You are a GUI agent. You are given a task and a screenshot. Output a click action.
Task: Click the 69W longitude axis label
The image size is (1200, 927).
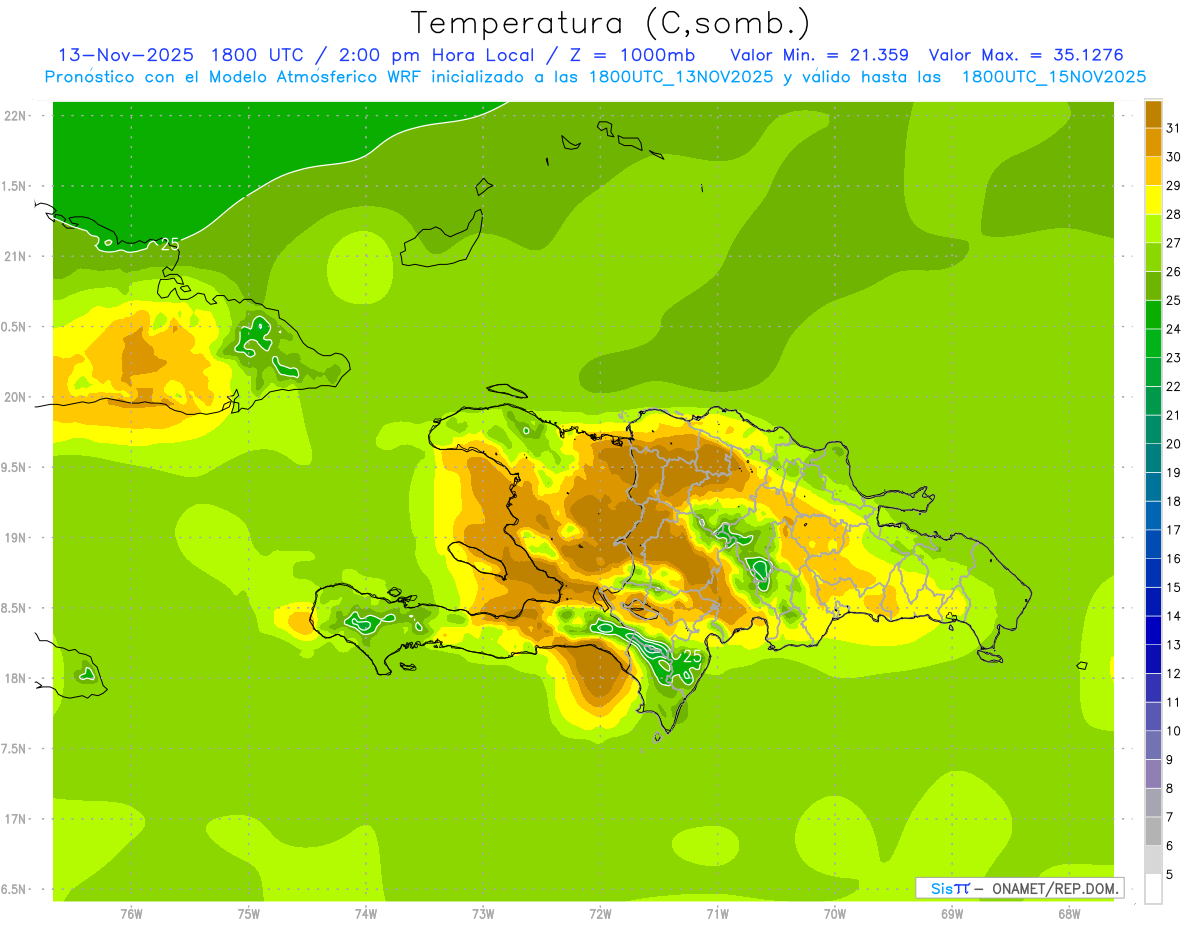tap(952, 913)
